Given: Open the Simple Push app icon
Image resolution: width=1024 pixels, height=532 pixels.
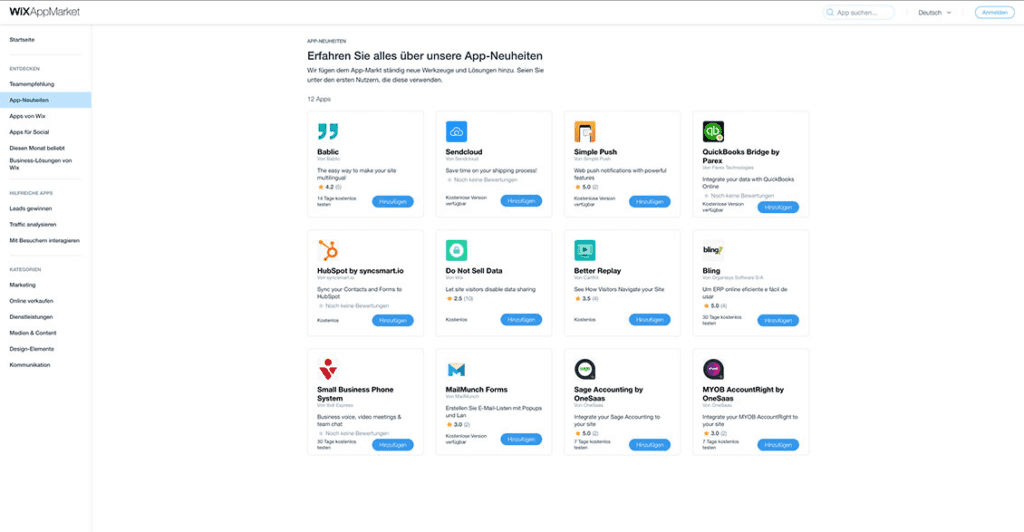Looking at the screenshot, I should 584,131.
